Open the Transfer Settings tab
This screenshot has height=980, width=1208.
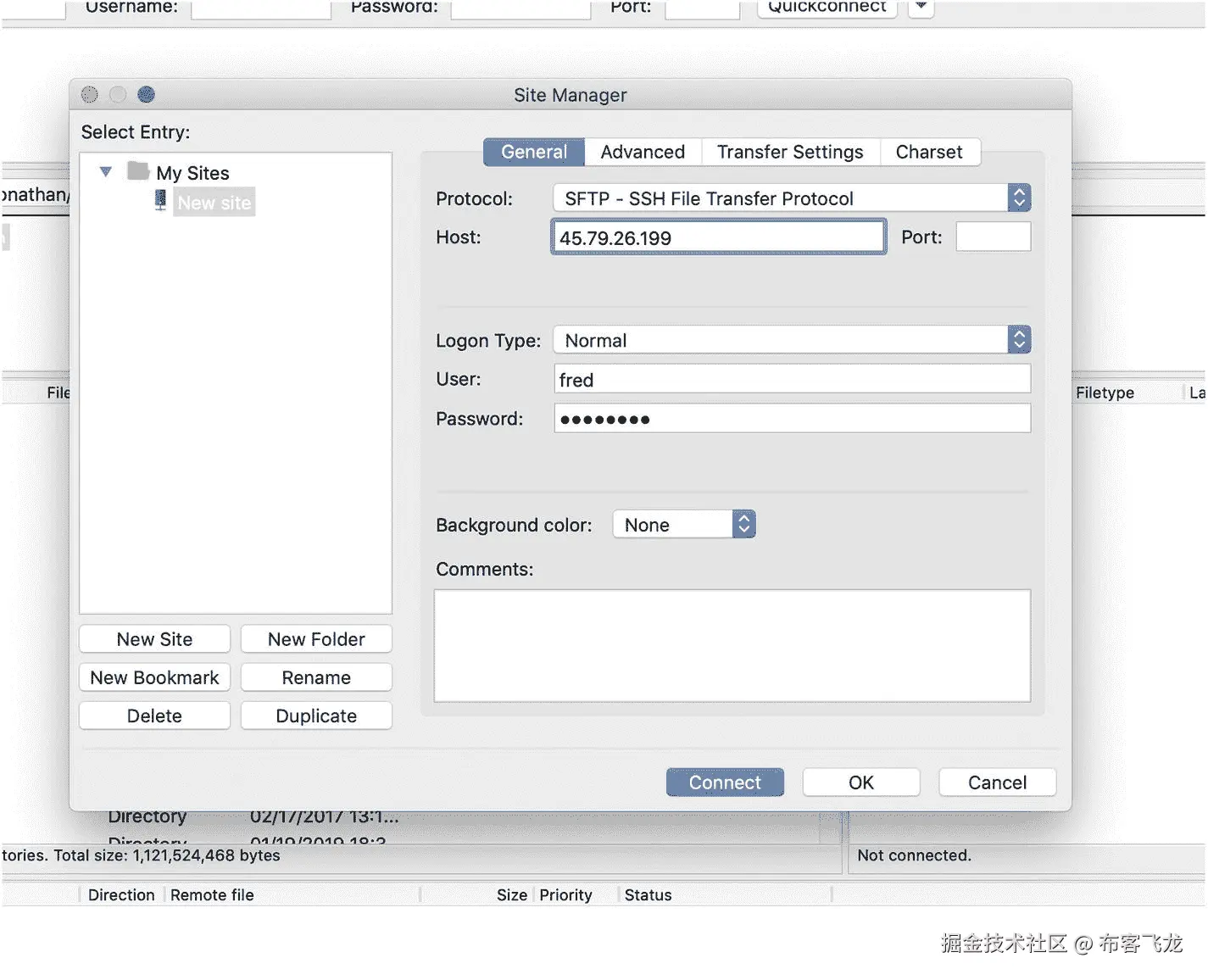[790, 152]
